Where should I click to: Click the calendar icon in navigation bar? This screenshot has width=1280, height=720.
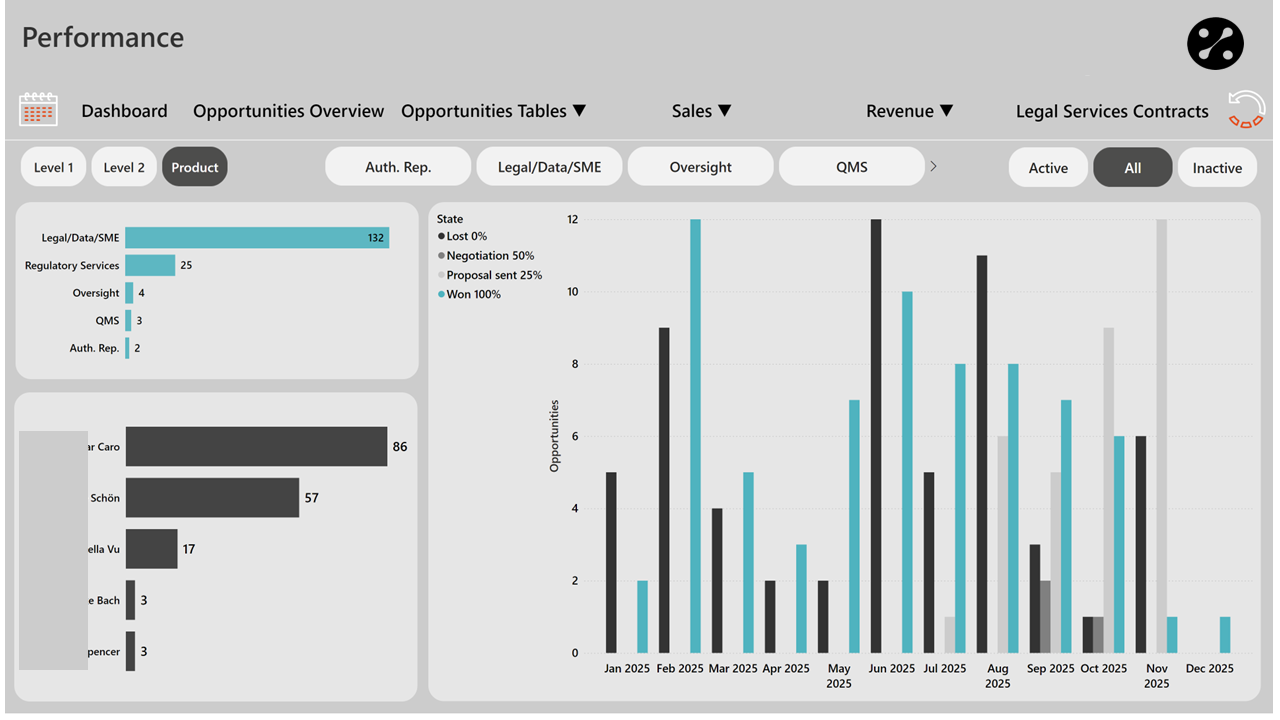point(38,110)
